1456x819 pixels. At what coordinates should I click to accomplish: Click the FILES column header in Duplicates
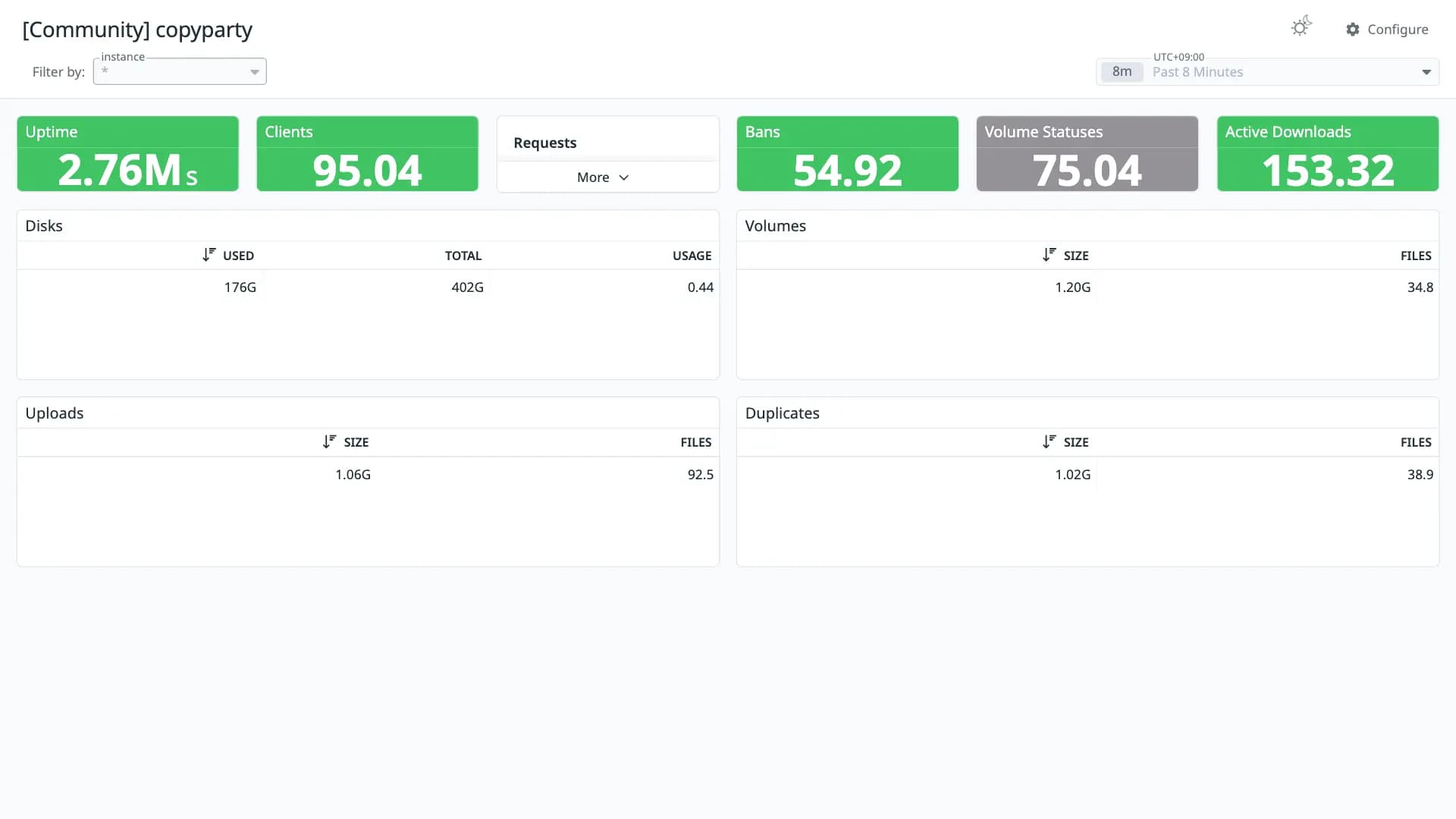pyautogui.click(x=1416, y=442)
